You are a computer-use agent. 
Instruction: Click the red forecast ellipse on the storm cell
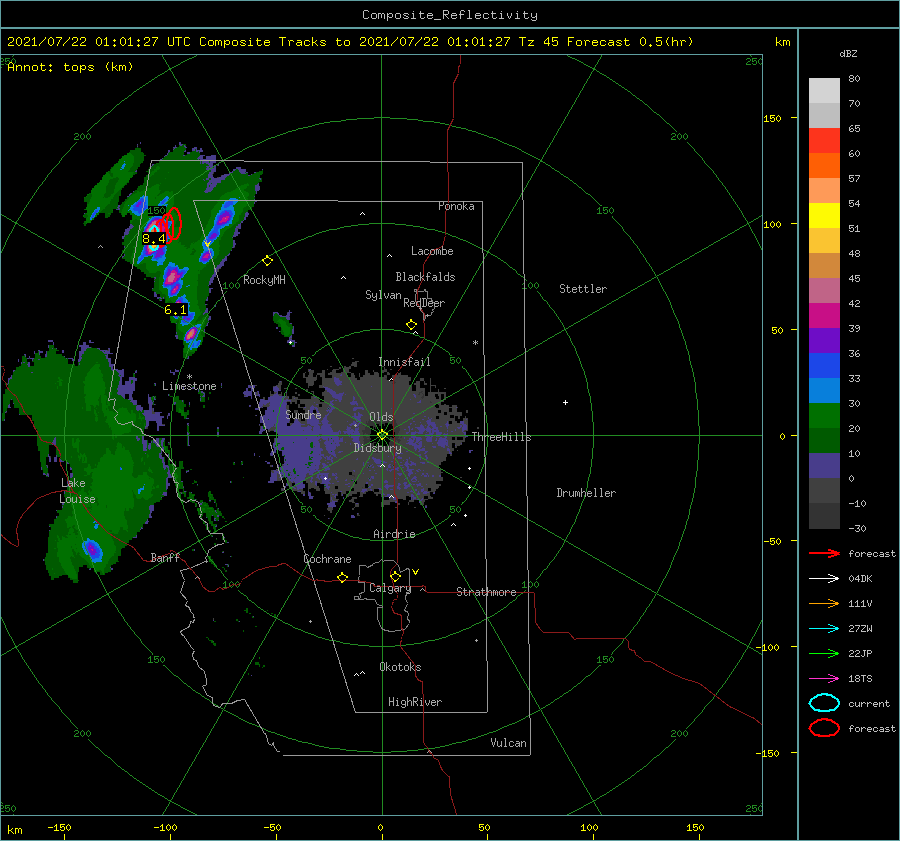tap(172, 223)
